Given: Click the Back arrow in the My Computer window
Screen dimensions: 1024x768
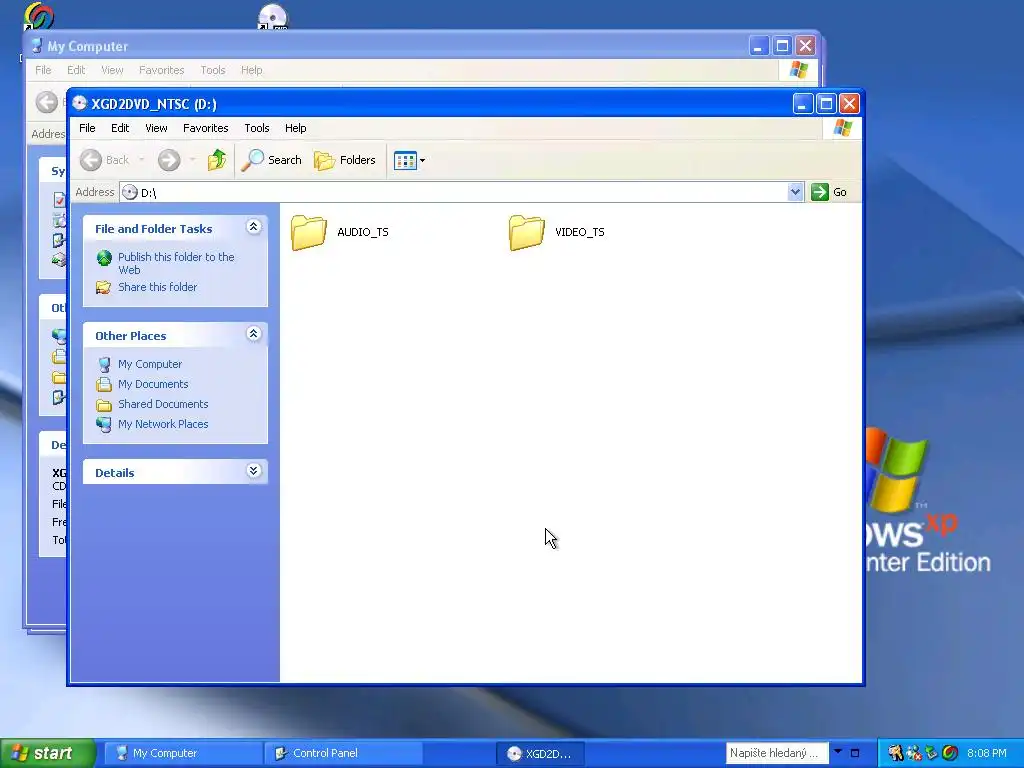Looking at the screenshot, I should click(x=46, y=102).
